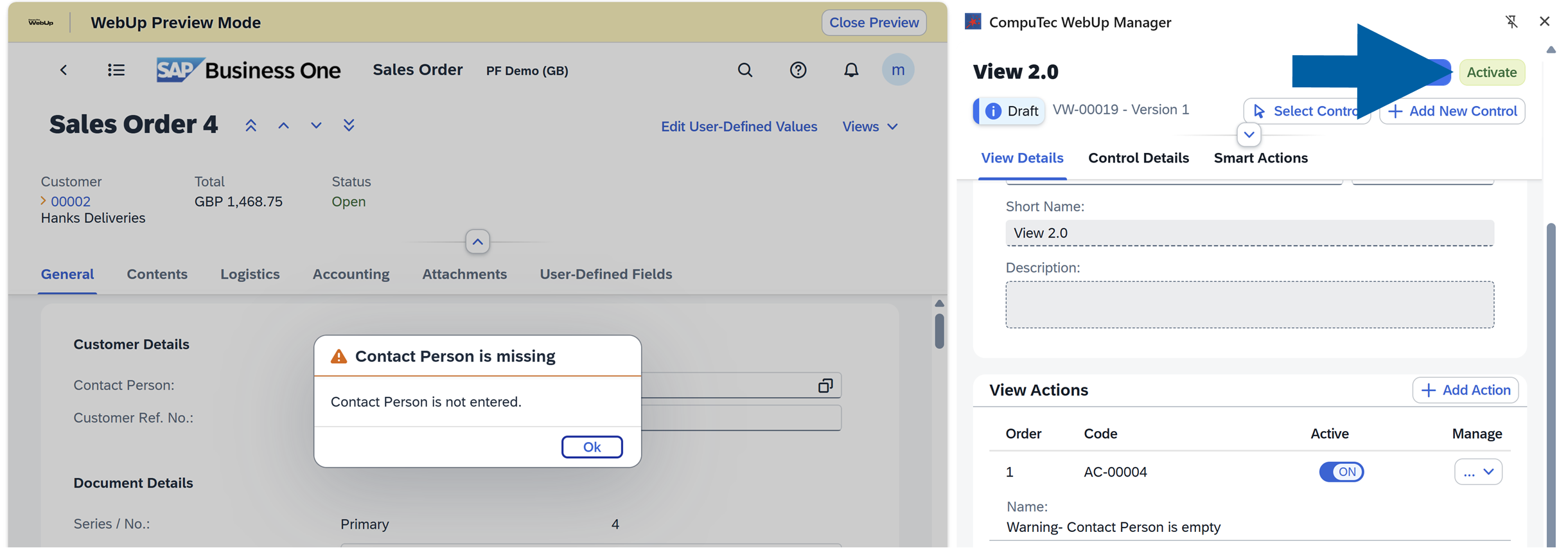Open help with the question mark icon
The width and height of the screenshot is (1568, 548).
pos(798,70)
